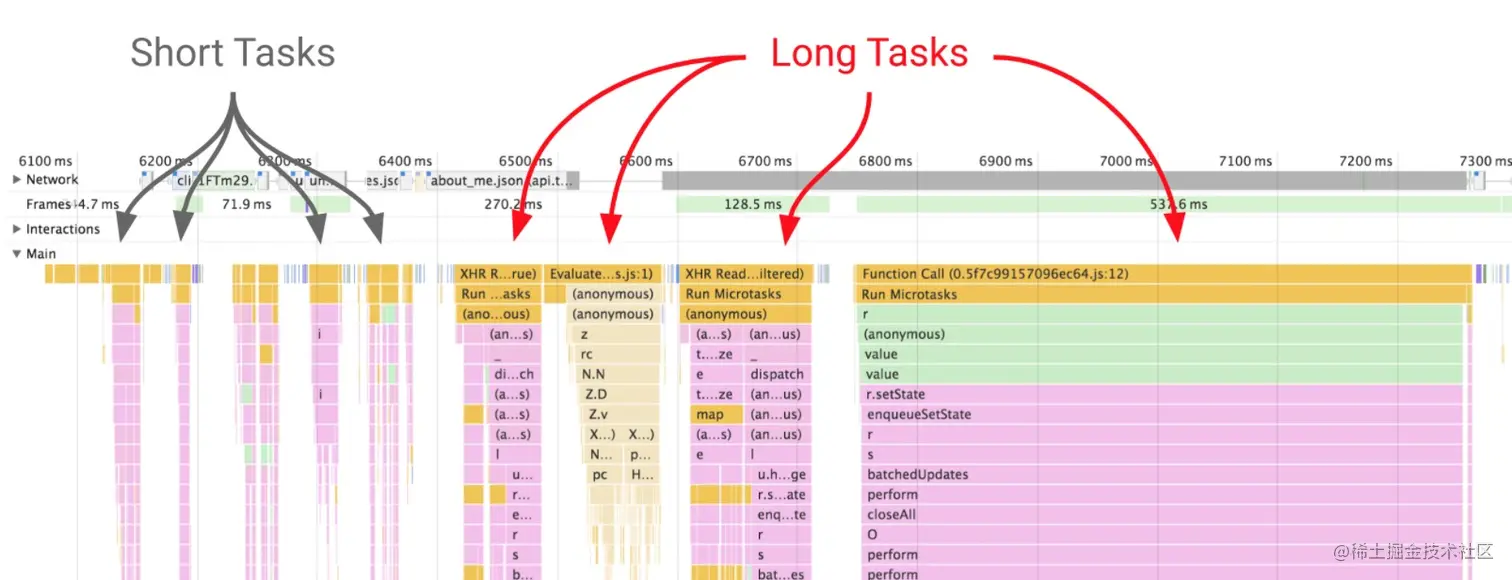Select the orange map block
This screenshot has height=580, width=1512.
(x=718, y=414)
